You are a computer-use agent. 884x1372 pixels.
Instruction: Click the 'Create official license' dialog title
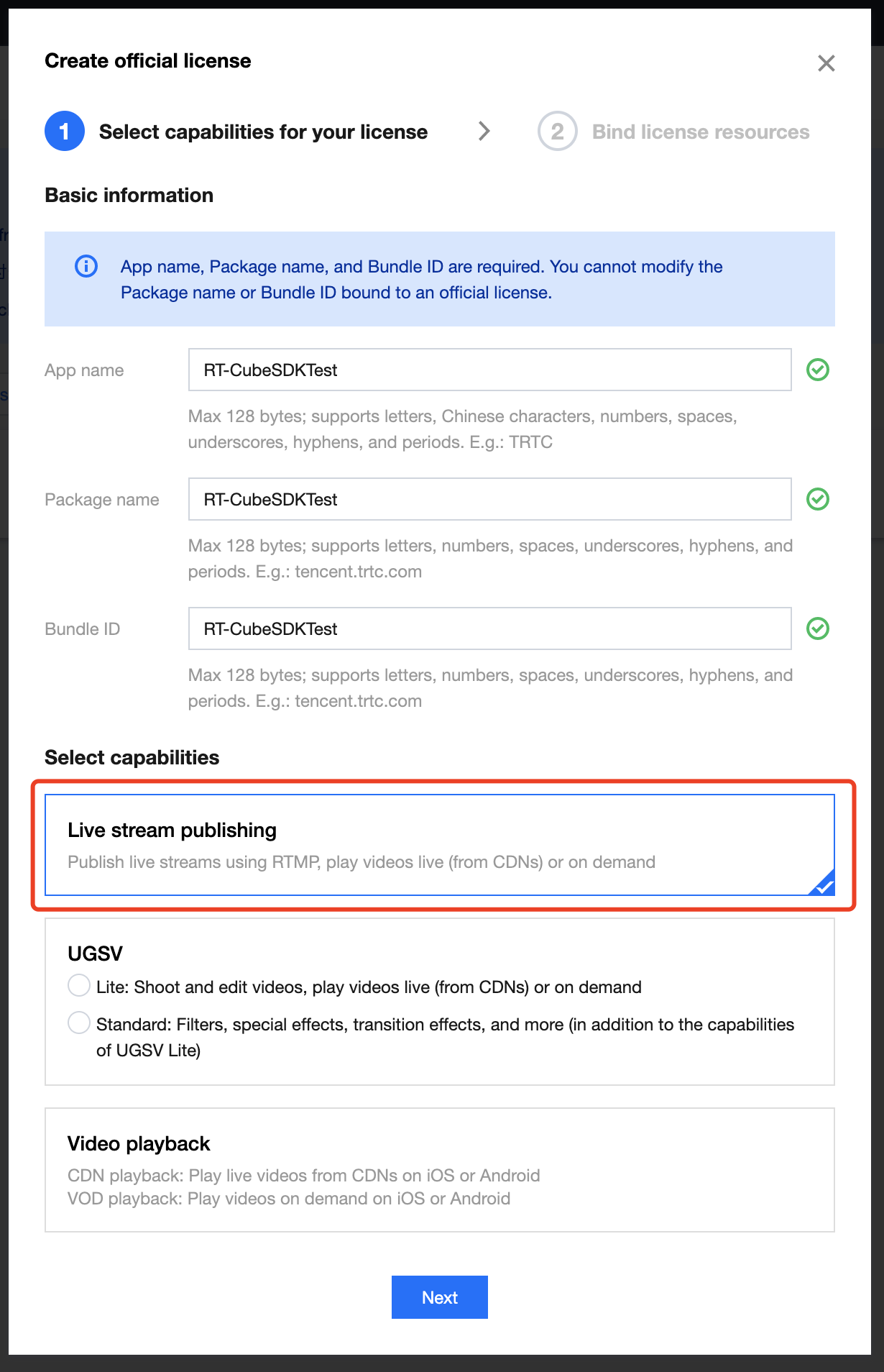[x=148, y=60]
